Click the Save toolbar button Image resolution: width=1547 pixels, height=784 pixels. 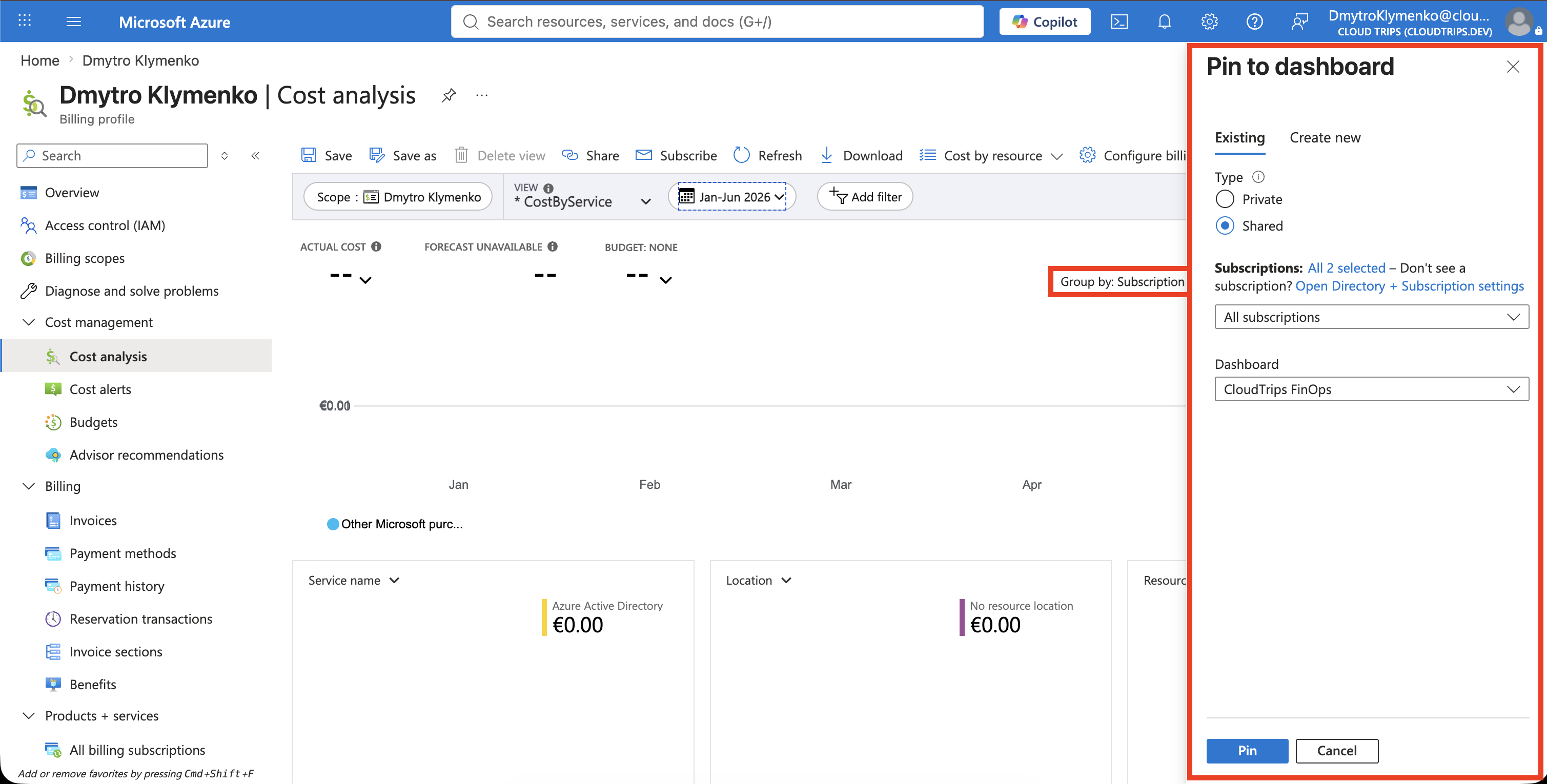point(326,155)
